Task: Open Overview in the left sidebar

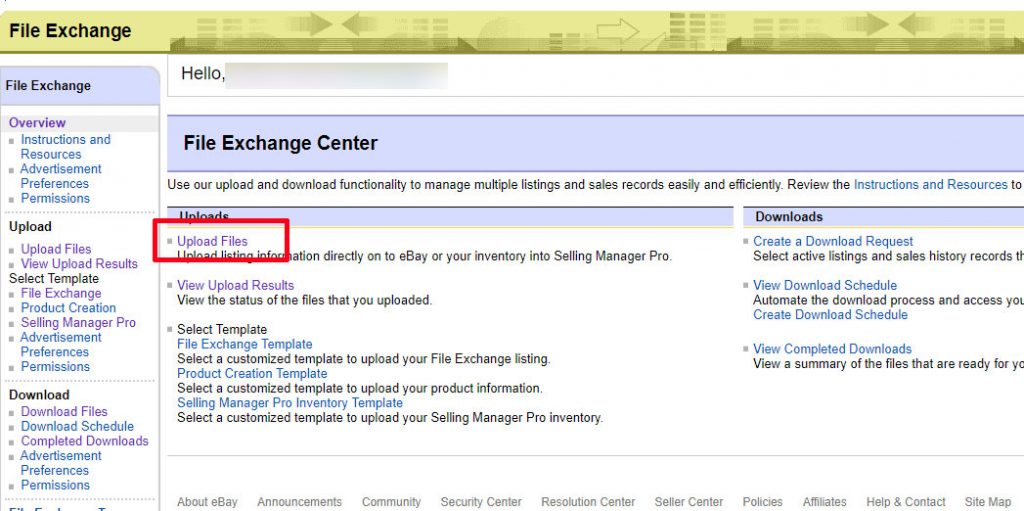Action: (37, 123)
